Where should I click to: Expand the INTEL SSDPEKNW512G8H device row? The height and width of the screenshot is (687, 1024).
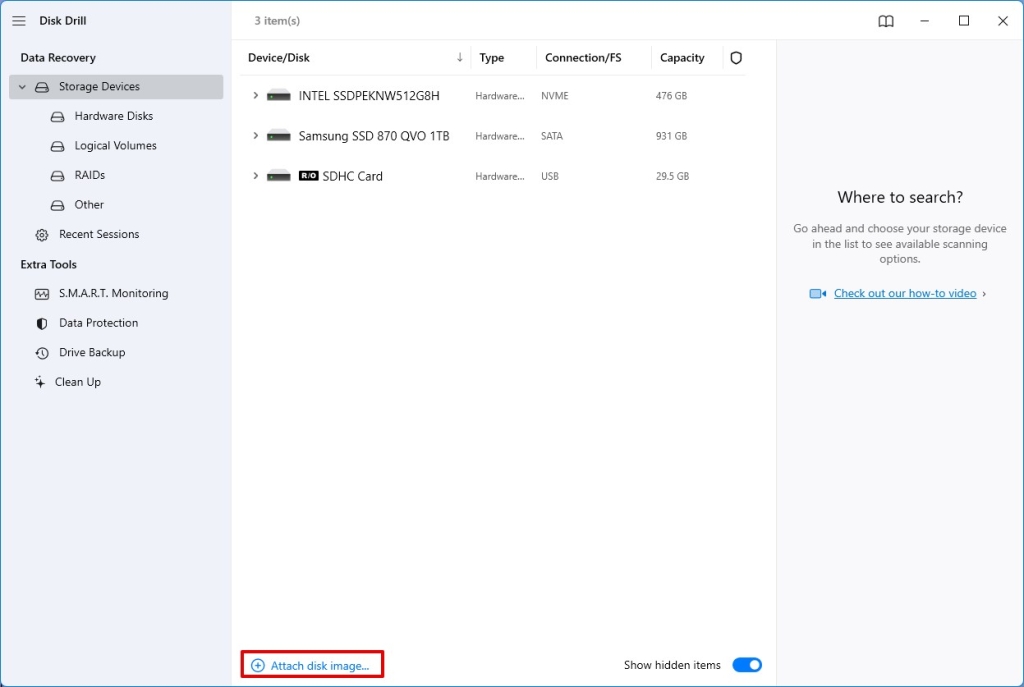tap(255, 96)
